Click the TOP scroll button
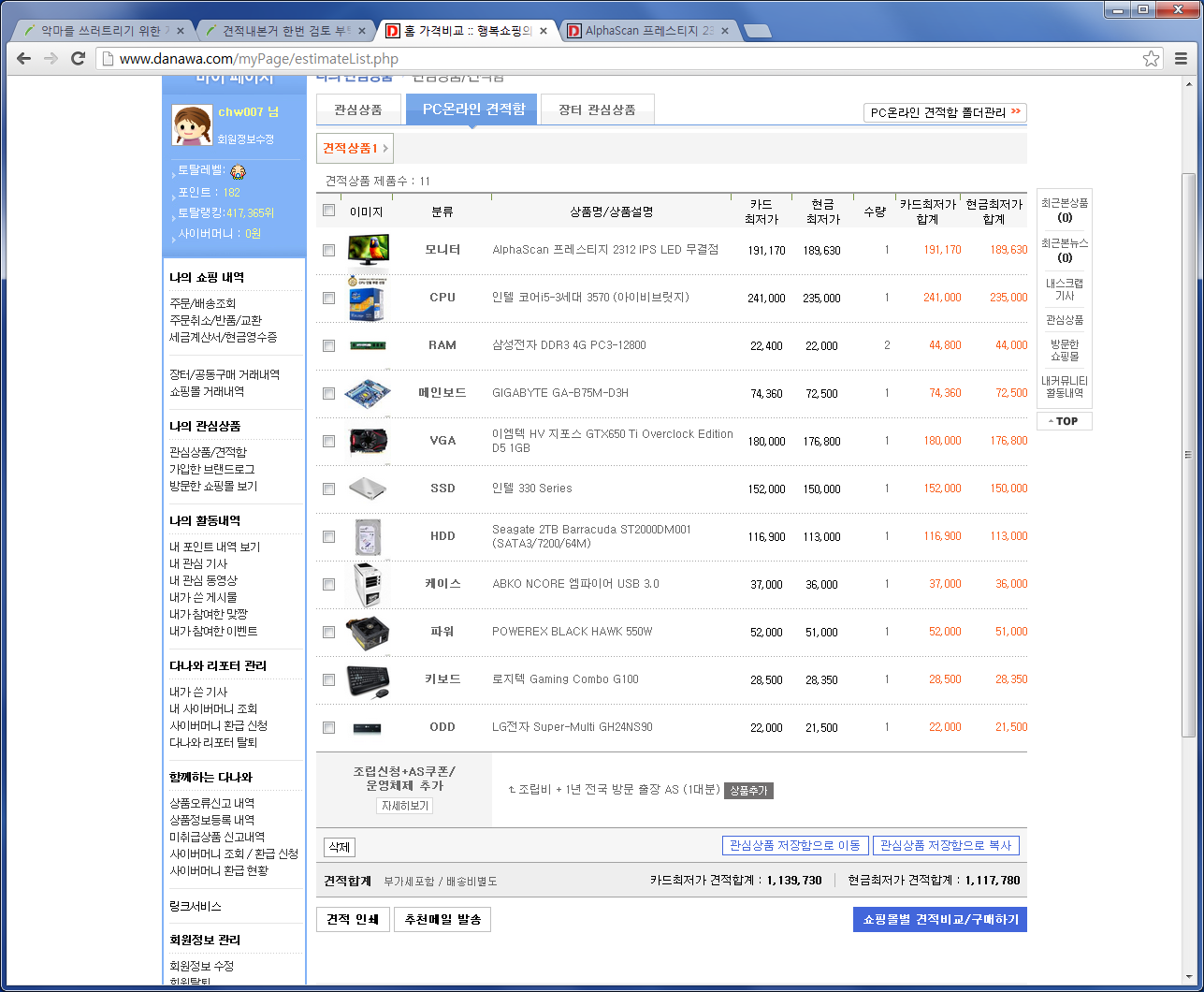 [x=1064, y=421]
